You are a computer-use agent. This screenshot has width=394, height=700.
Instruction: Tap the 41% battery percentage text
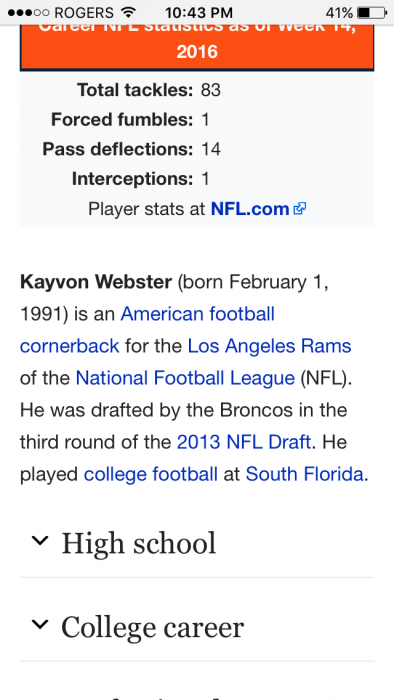point(340,12)
